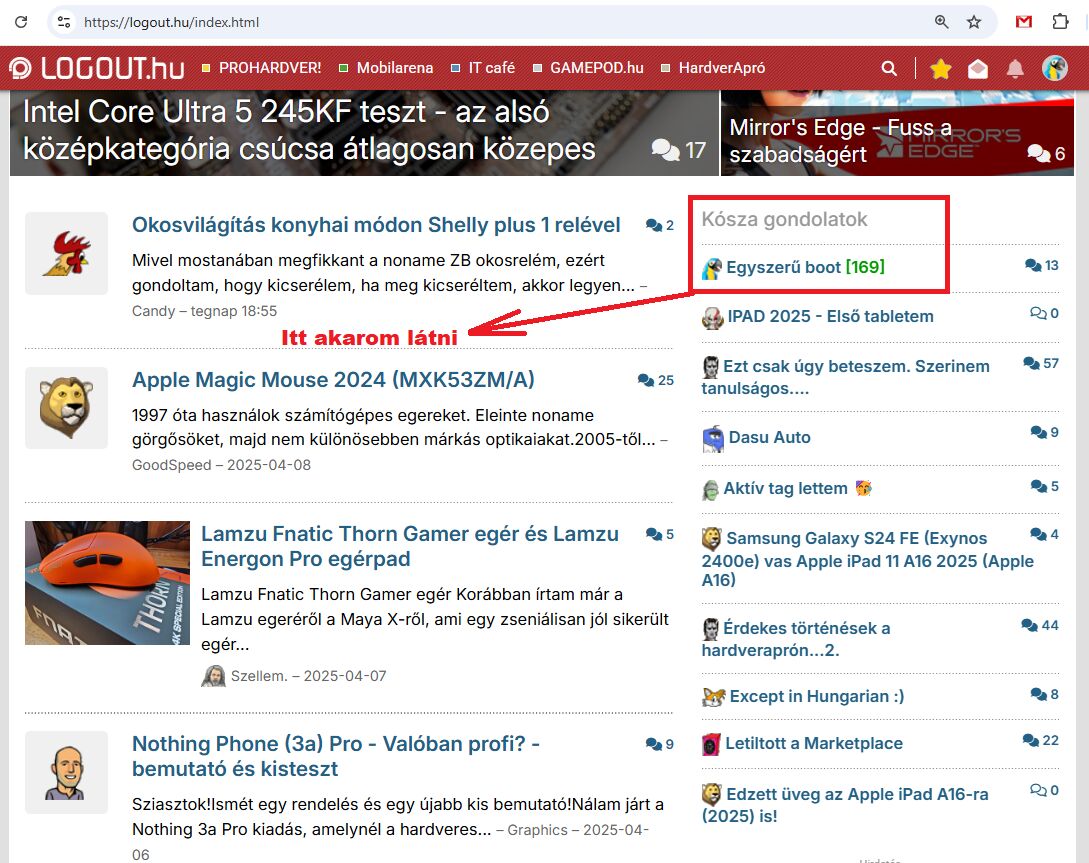The height and width of the screenshot is (863, 1089).
Task: Open Intel Core Ultra 5 245KF teszt article
Action: click(309, 131)
